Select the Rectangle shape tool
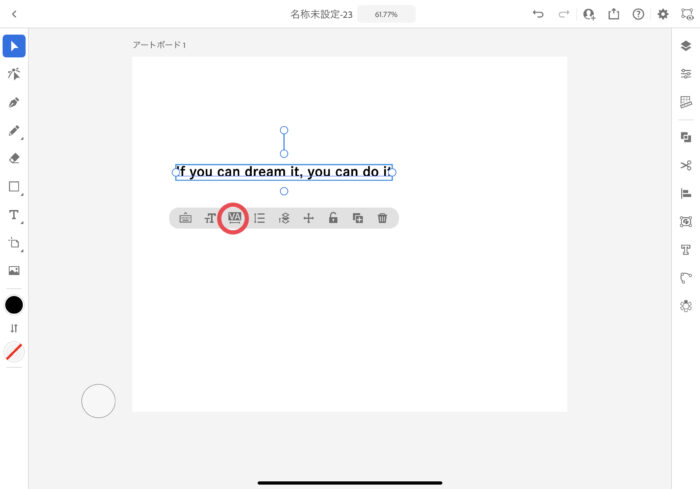This screenshot has height=489, width=700. 14,187
